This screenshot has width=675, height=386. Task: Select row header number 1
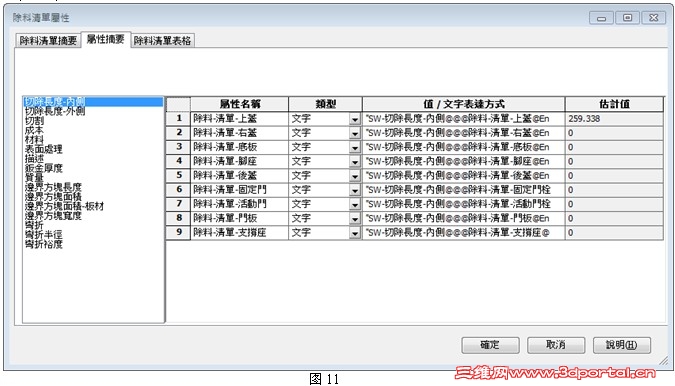[179, 118]
